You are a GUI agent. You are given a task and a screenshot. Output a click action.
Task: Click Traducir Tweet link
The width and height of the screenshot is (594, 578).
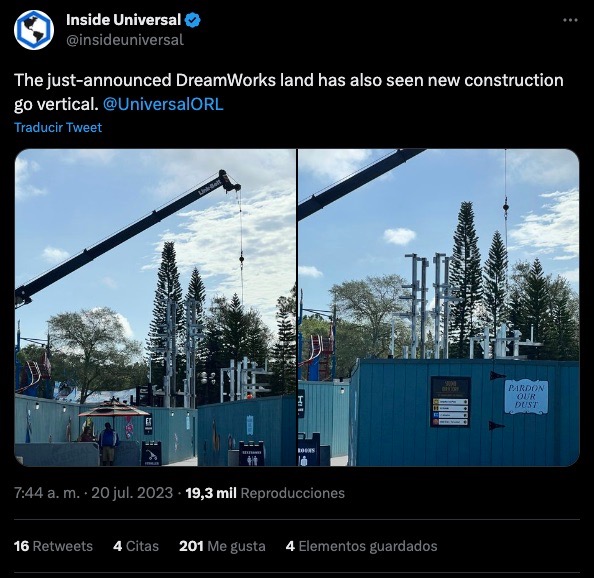[x=58, y=127]
